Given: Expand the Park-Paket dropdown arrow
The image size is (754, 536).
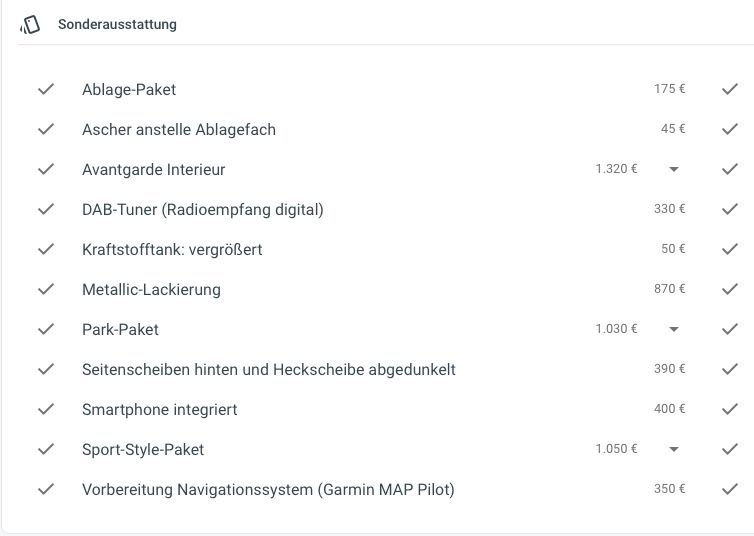Looking at the screenshot, I should point(674,329).
